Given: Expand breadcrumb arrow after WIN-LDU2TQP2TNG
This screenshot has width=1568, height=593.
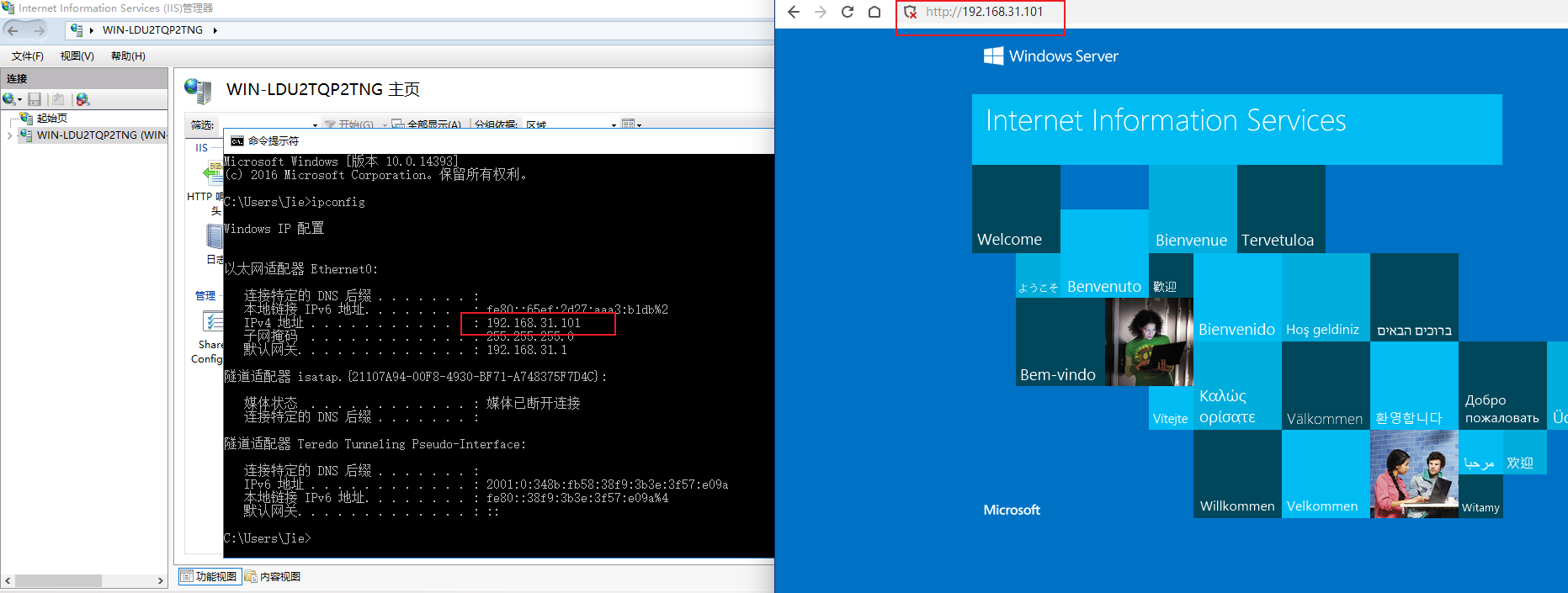Looking at the screenshot, I should point(215,30).
